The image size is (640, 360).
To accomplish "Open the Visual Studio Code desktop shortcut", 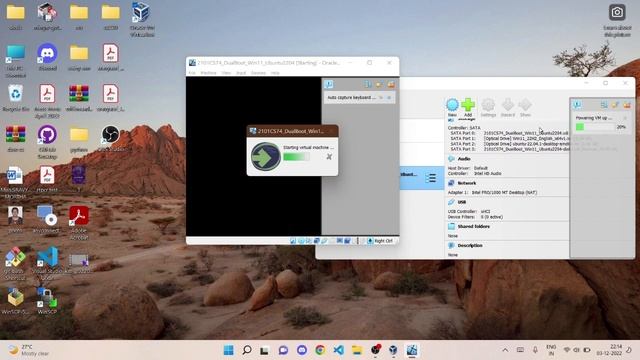I will 47,263.
